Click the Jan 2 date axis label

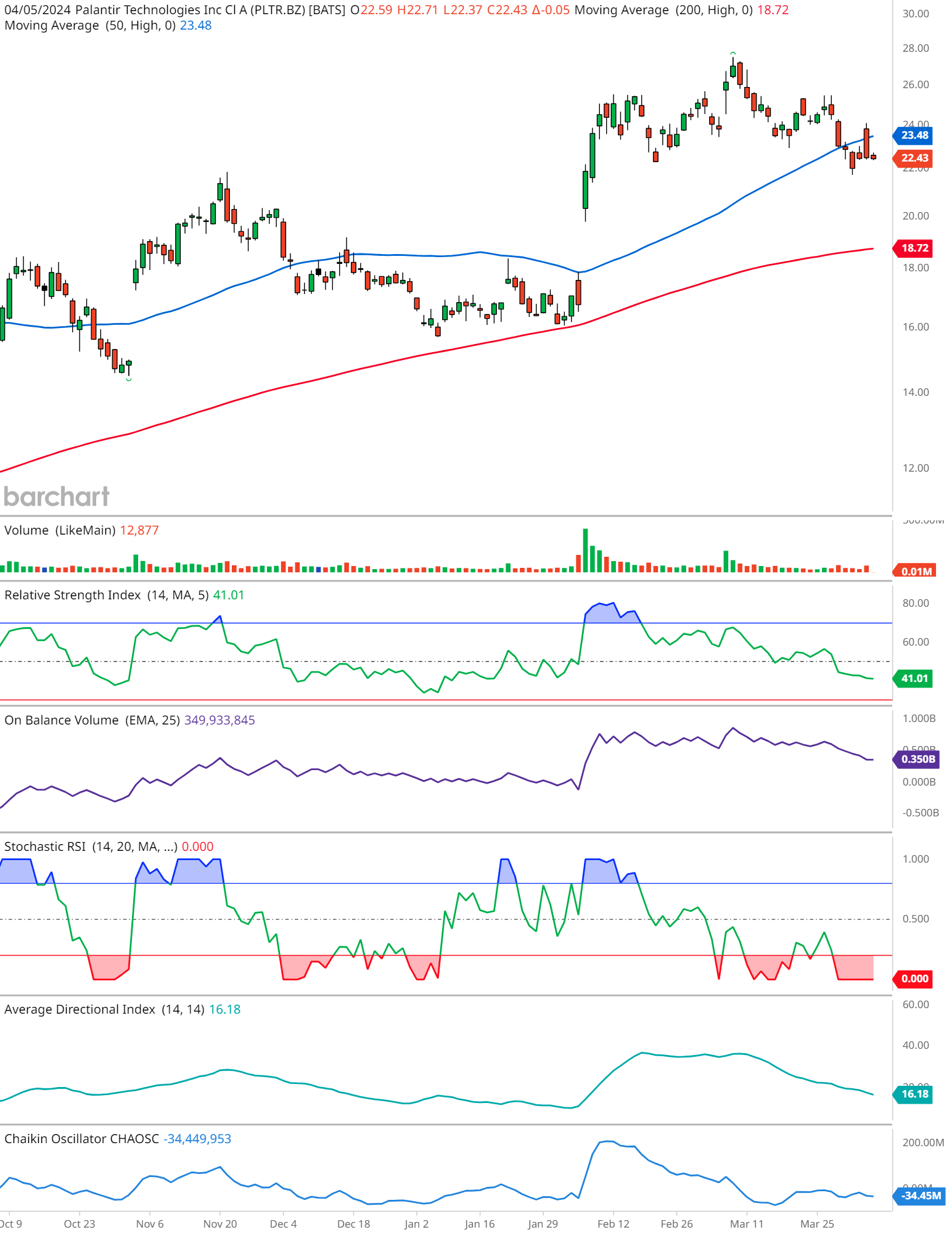pos(417,1225)
